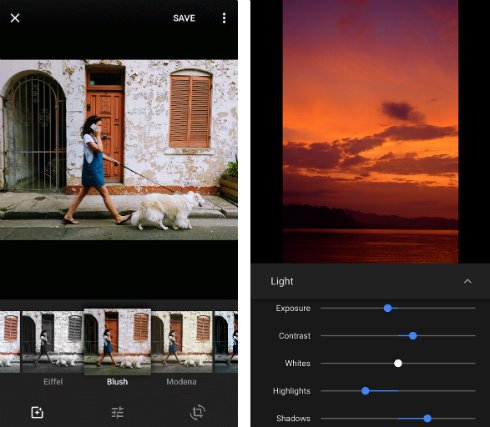Select the Blush filter thumbnail
490x427 pixels.
point(117,342)
